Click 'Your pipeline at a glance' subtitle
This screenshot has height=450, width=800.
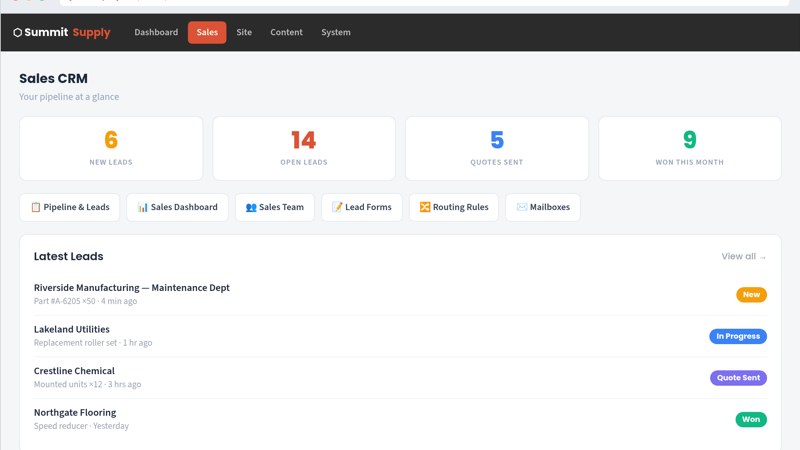click(69, 96)
